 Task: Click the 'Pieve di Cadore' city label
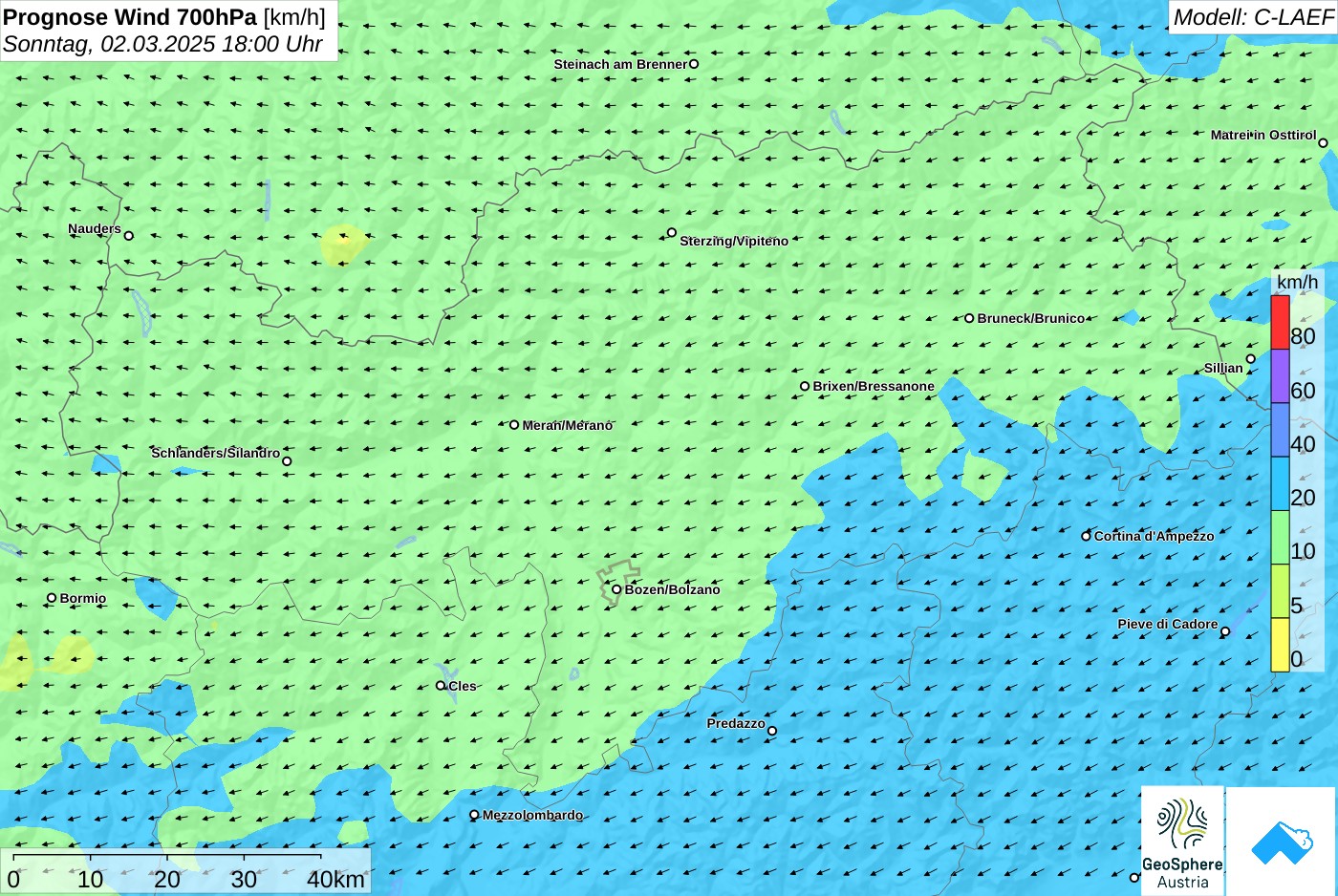click(x=1168, y=624)
